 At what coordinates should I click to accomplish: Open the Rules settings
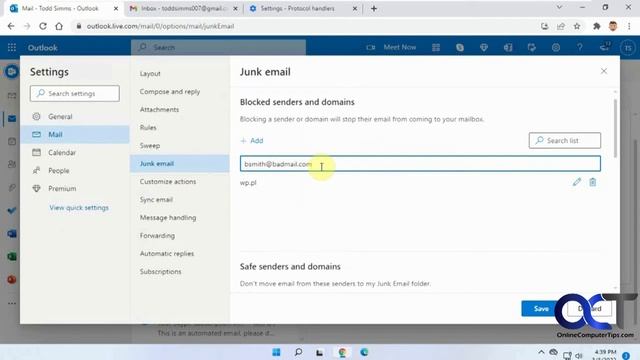pos(180,127)
